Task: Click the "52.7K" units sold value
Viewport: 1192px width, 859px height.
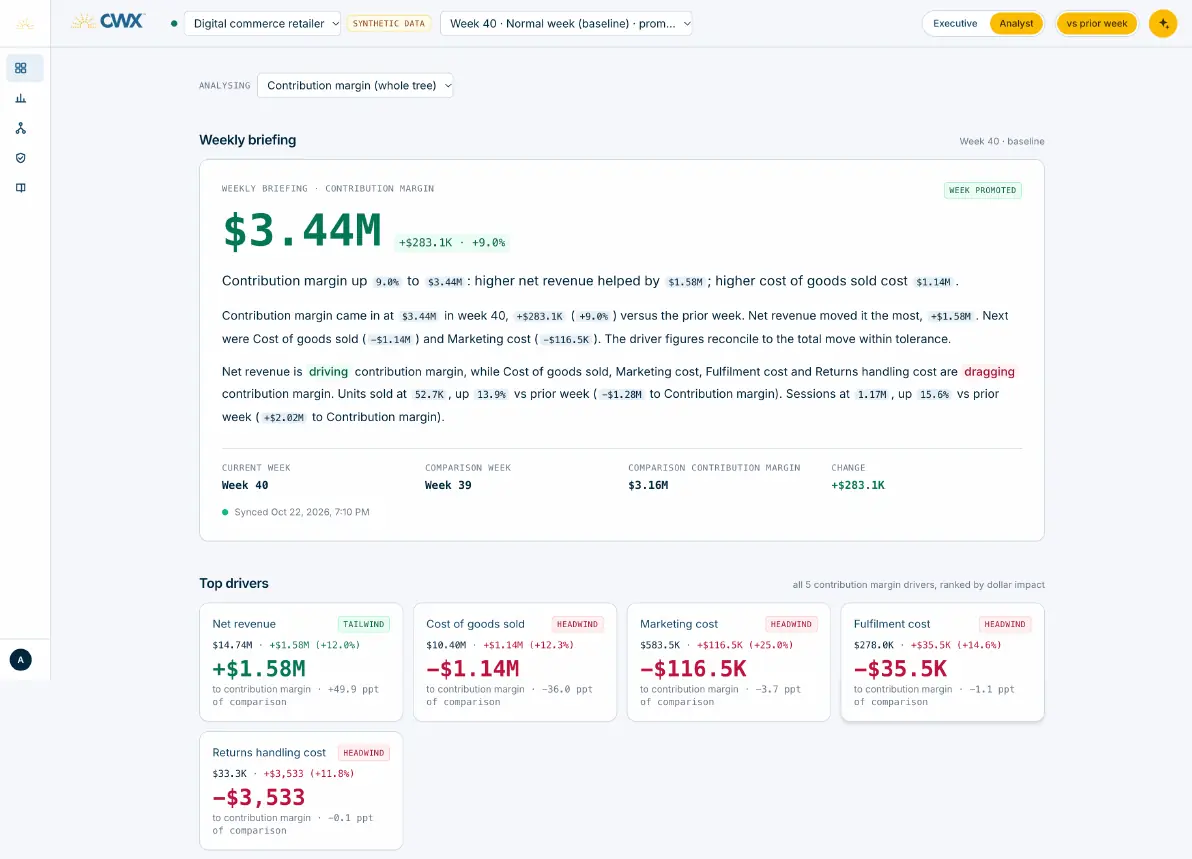Action: pyautogui.click(x=429, y=395)
